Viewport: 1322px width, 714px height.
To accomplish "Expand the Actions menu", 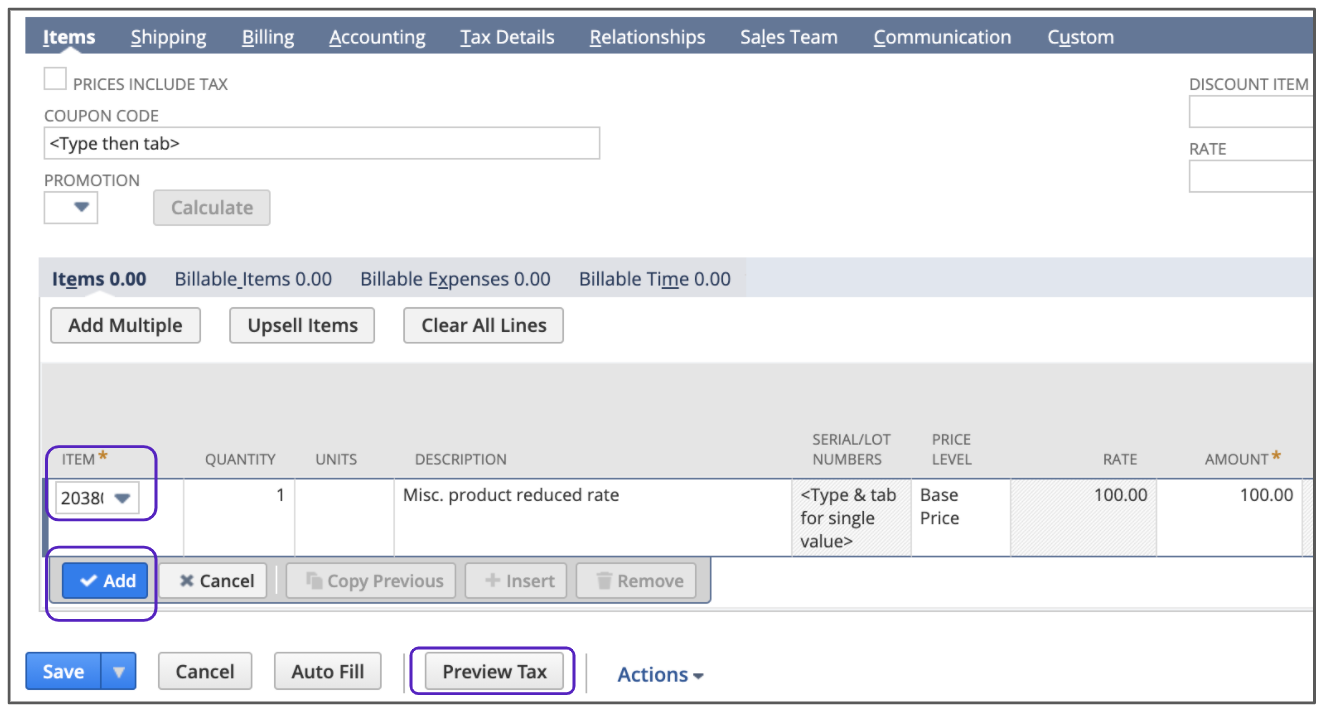I will point(660,675).
